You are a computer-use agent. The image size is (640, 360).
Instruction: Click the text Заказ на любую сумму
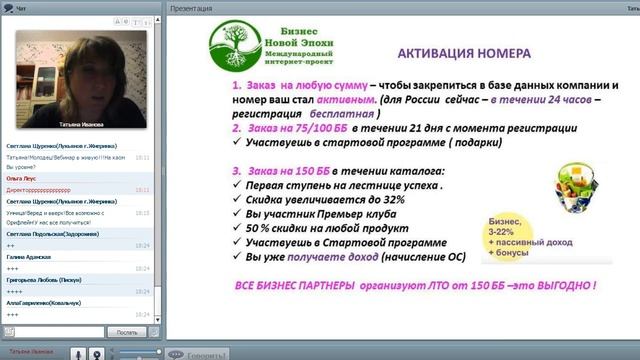(x=307, y=85)
